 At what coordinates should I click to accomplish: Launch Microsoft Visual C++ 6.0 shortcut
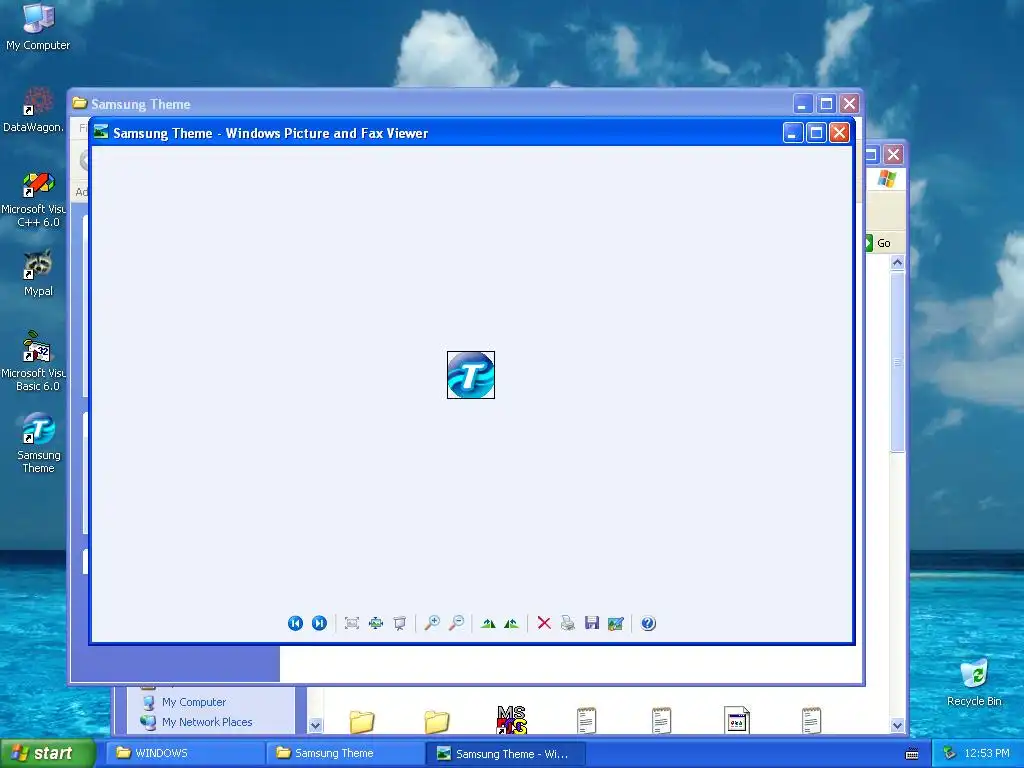[x=34, y=199]
